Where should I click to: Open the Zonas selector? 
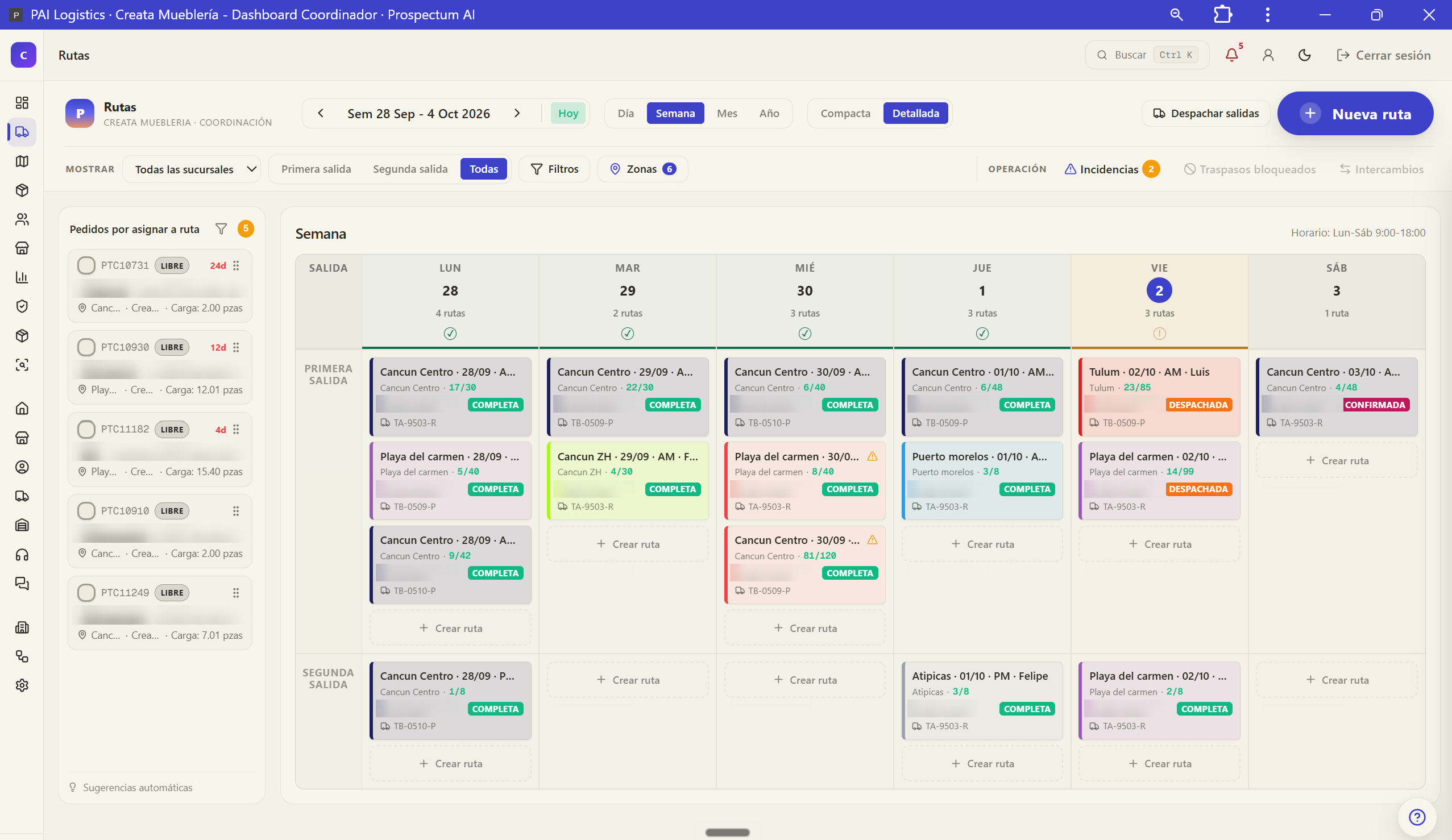pyautogui.click(x=642, y=169)
